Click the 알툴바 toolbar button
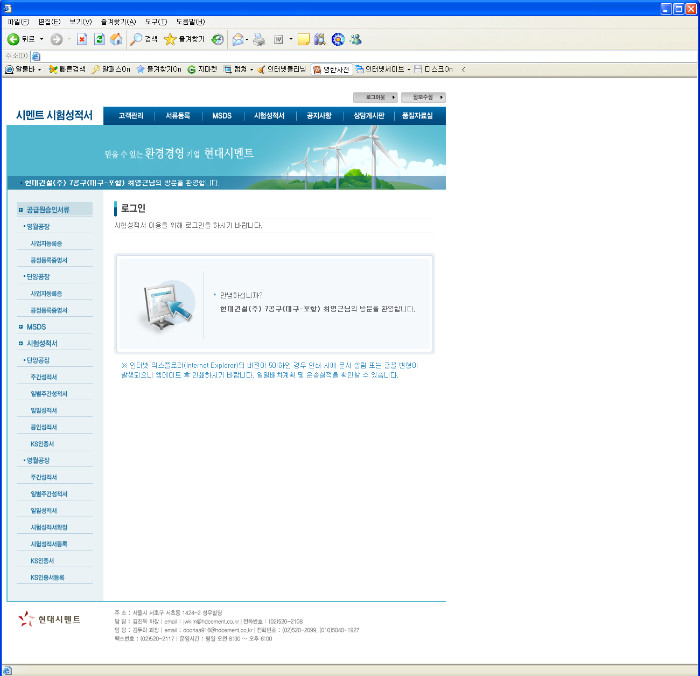Image resolution: width=700 pixels, height=676 pixels. tap(23, 69)
